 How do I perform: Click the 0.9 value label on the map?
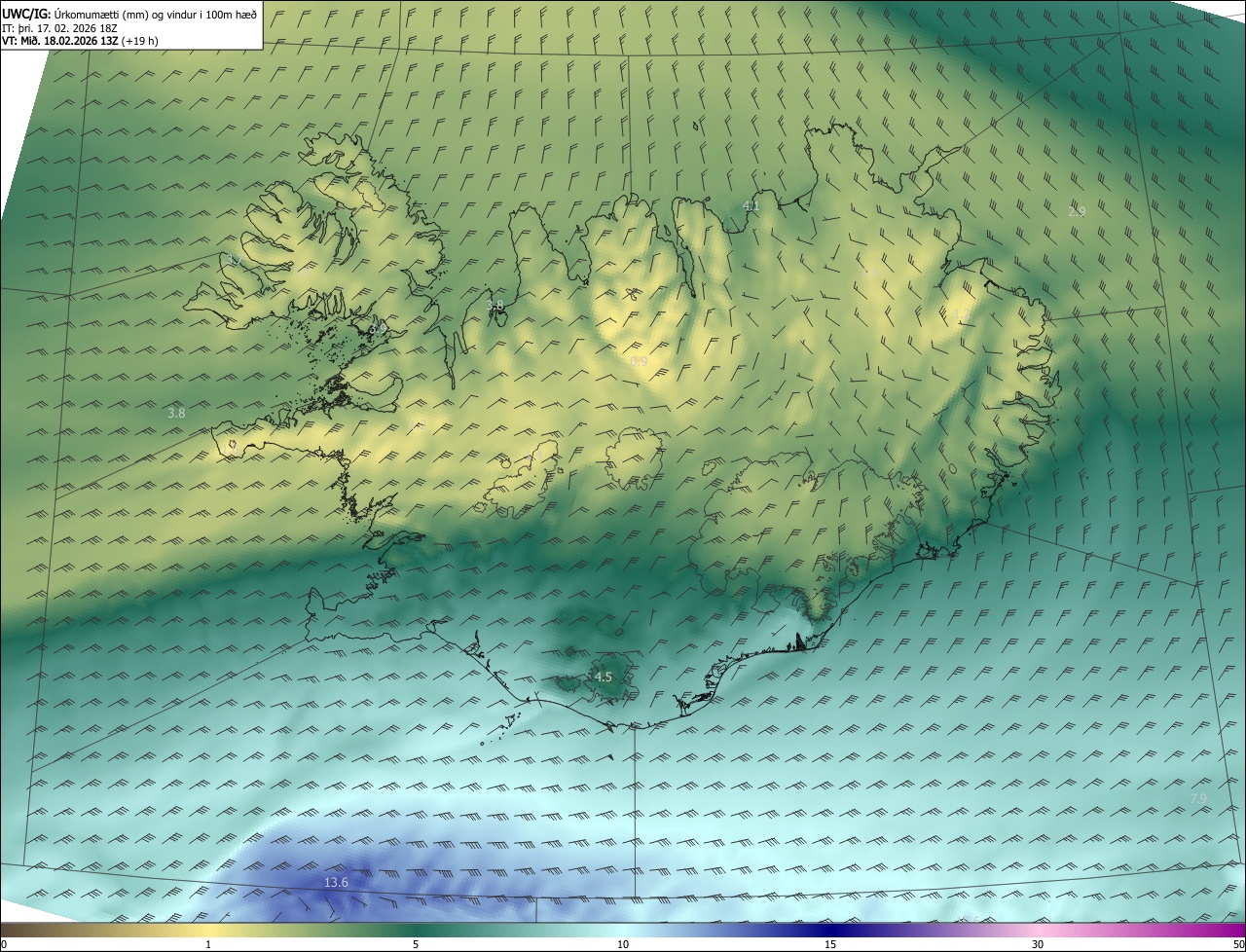pyautogui.click(x=639, y=361)
